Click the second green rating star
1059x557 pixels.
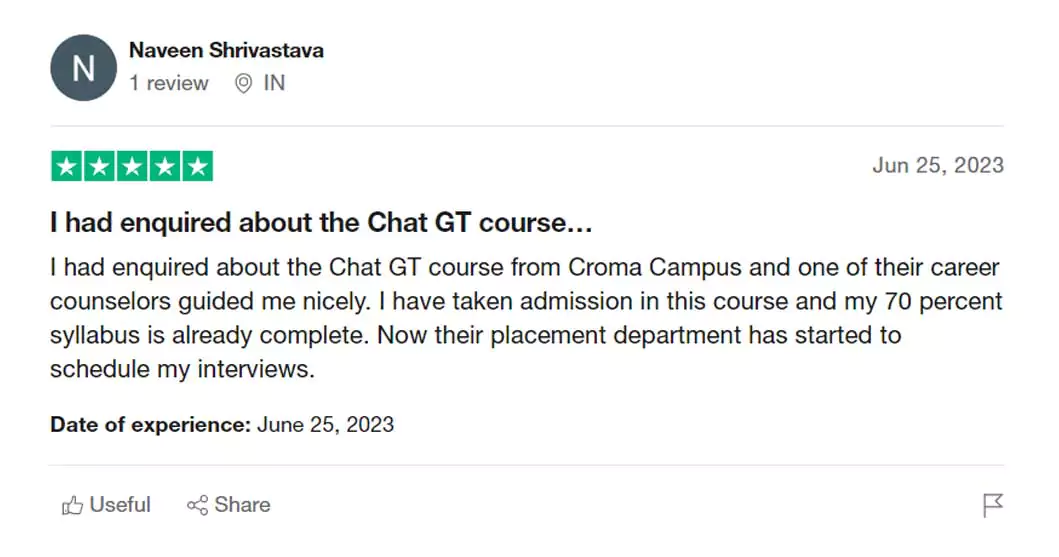pos(99,166)
